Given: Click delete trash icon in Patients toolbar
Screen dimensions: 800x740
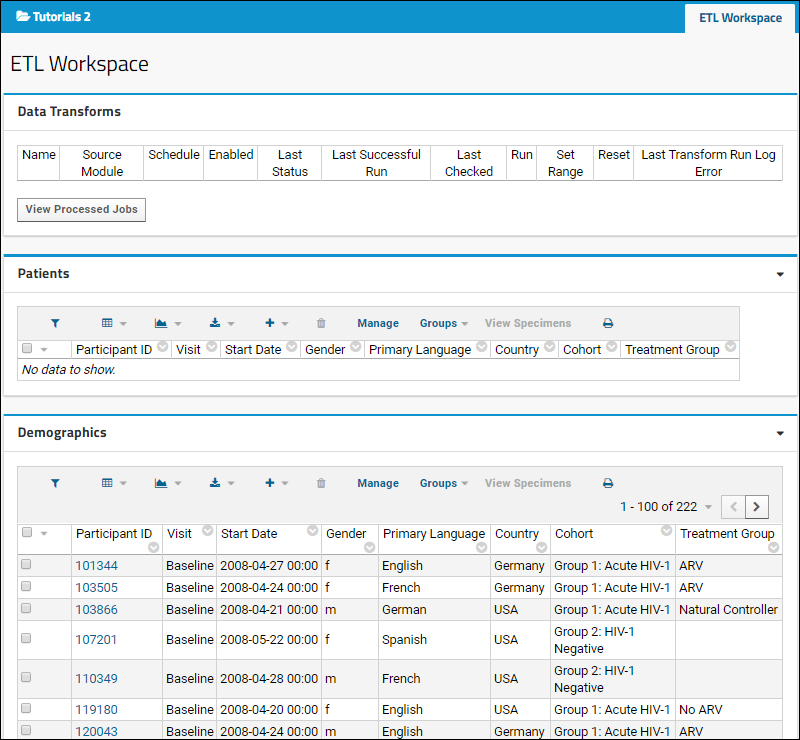Looking at the screenshot, I should [x=321, y=323].
